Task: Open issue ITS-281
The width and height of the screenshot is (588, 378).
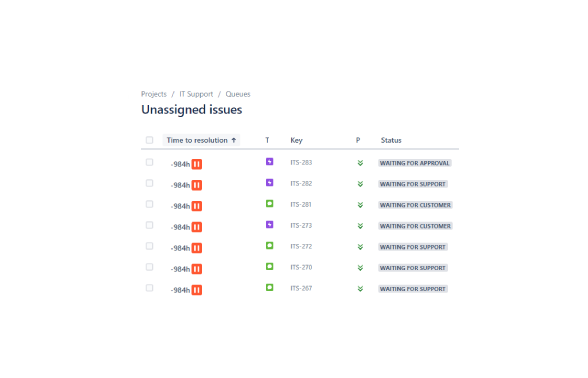Action: [301, 205]
